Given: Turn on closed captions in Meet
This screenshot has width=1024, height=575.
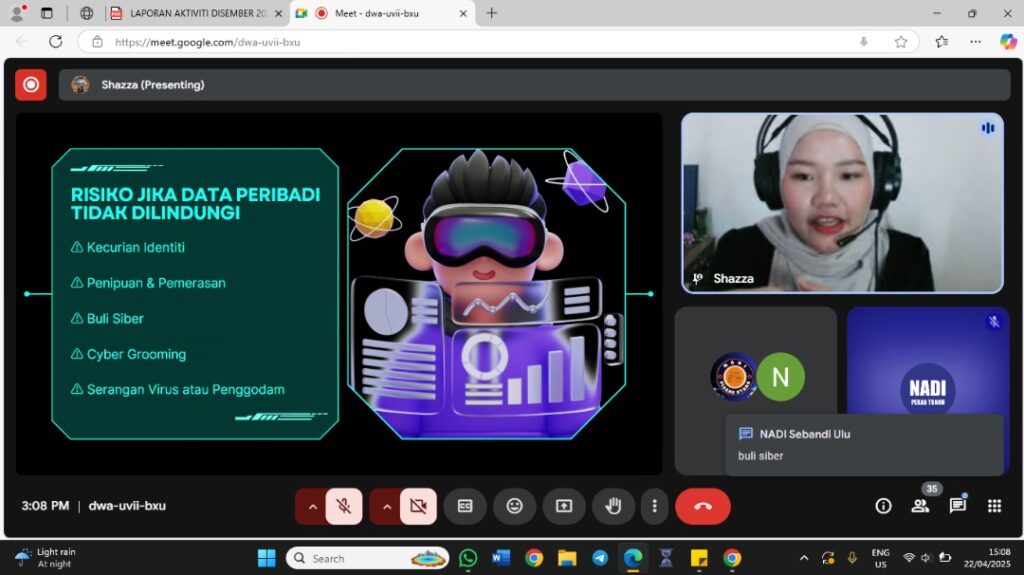Looking at the screenshot, I should point(465,506).
